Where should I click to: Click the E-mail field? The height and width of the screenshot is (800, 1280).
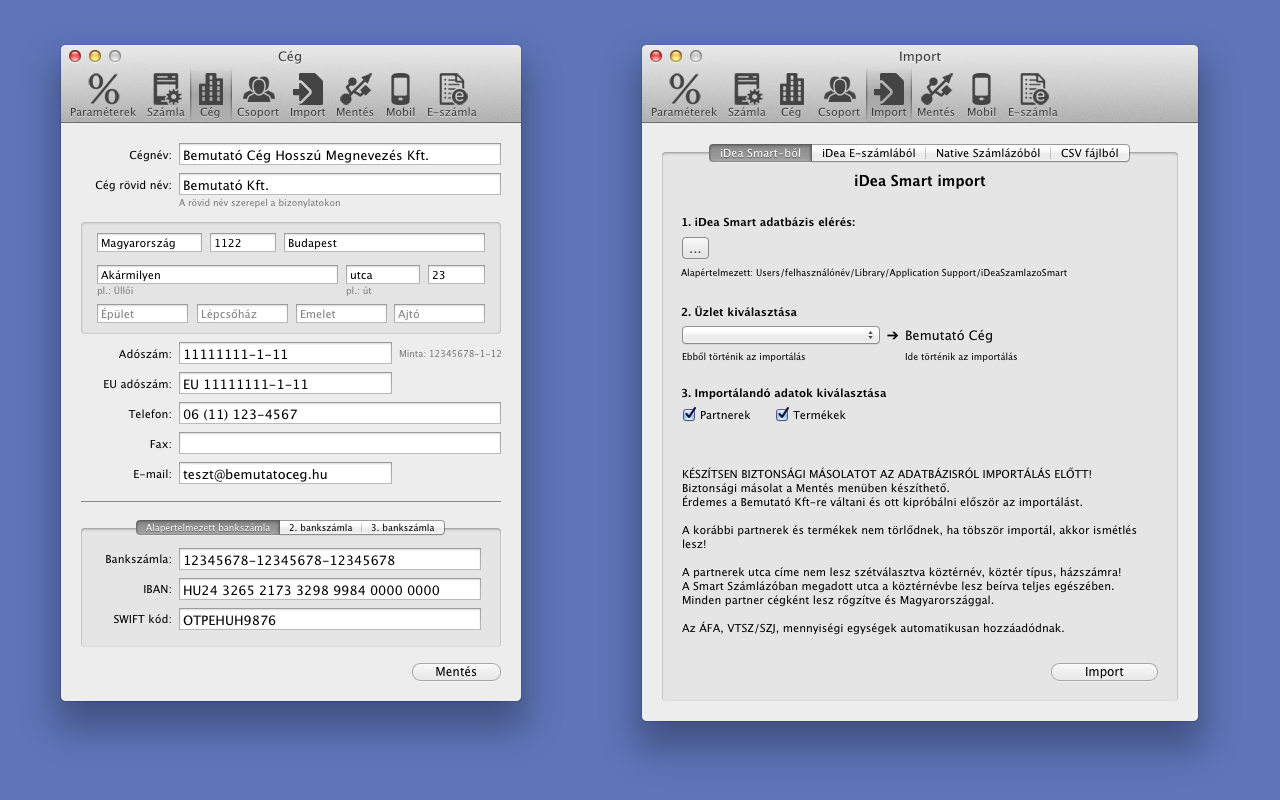285,473
